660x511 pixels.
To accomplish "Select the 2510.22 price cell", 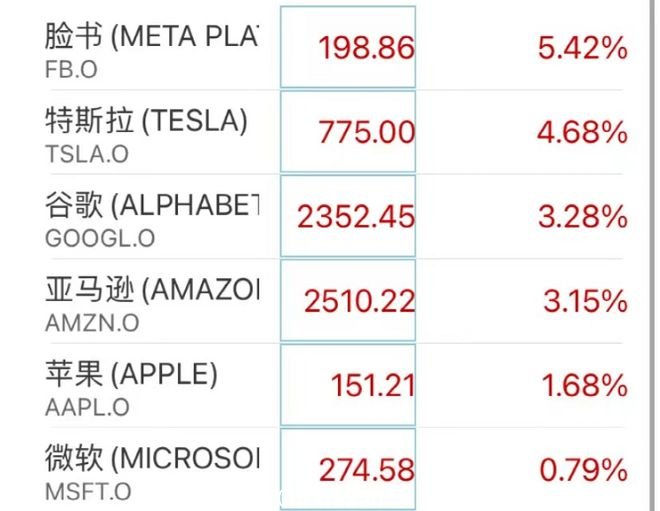I will [348, 301].
